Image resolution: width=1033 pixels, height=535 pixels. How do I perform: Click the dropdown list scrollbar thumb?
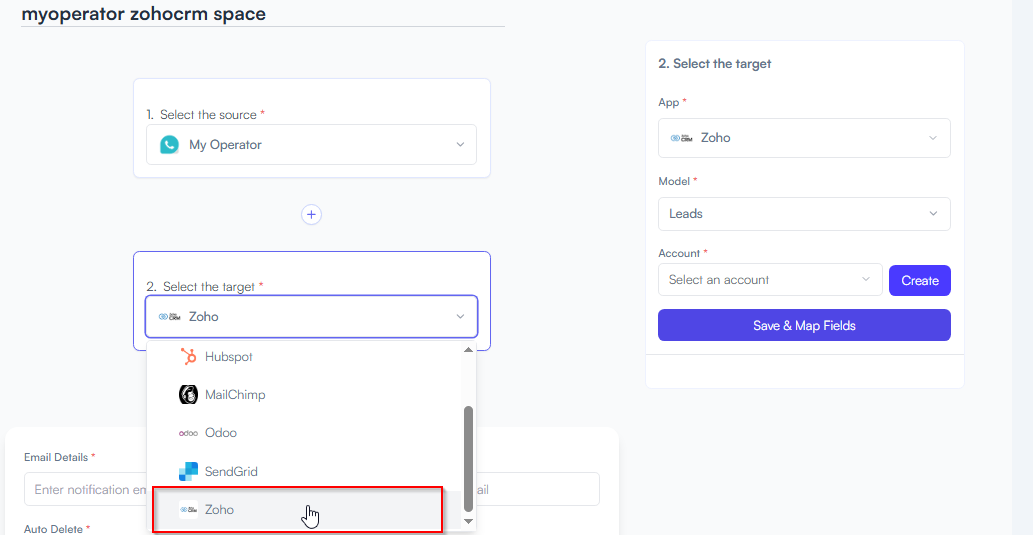pos(468,459)
